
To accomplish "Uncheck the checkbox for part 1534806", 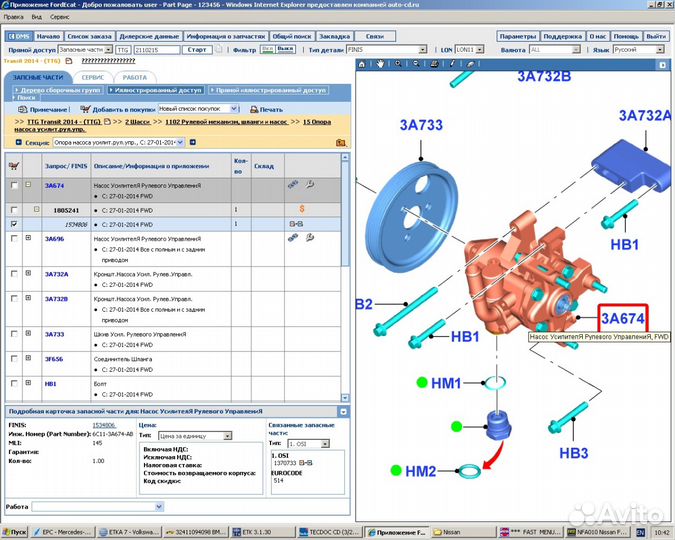I will coord(13,224).
